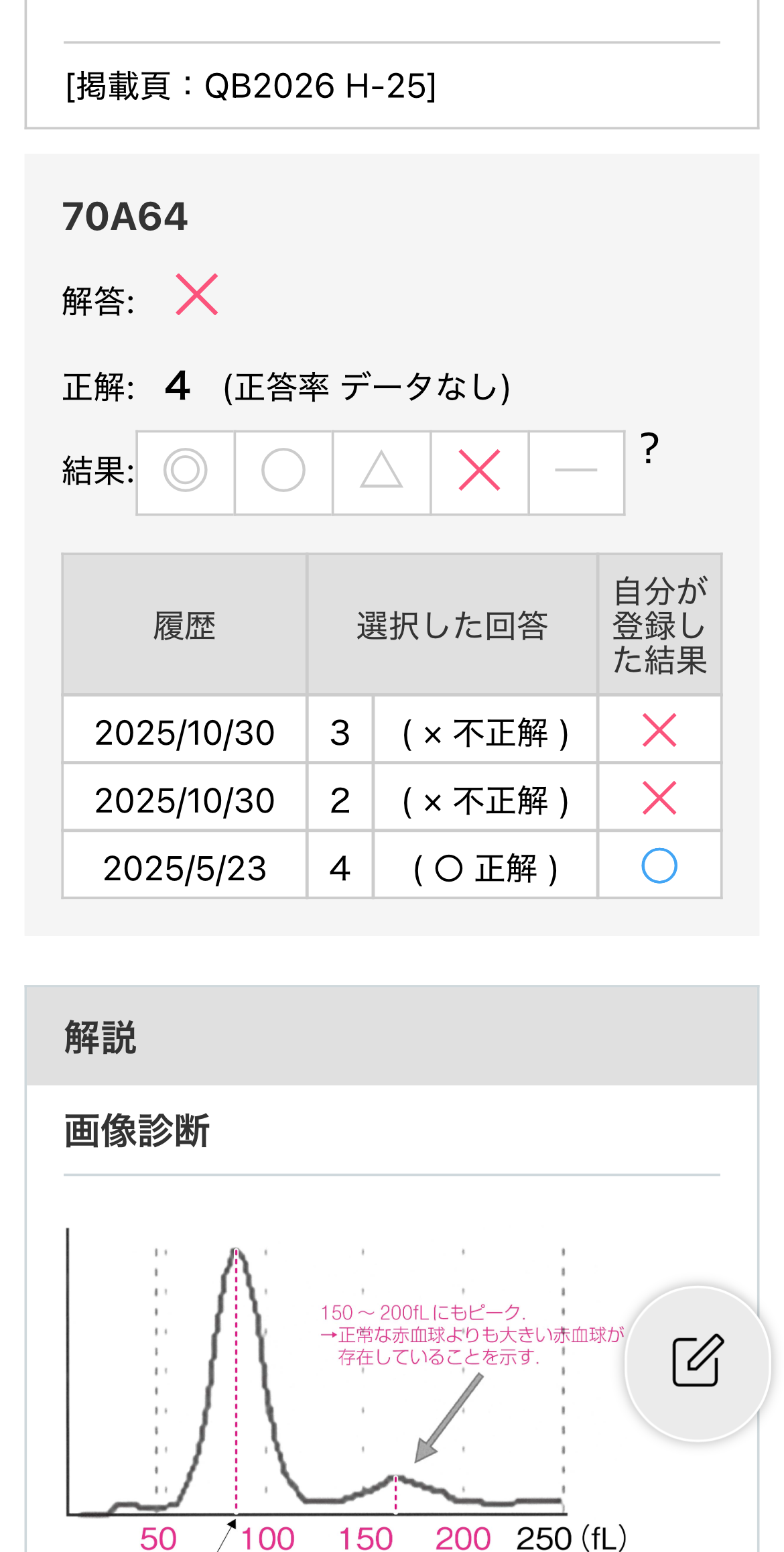Image resolution: width=784 pixels, height=1552 pixels.
Task: Click the 選択した回答 column header
Action: (452, 626)
